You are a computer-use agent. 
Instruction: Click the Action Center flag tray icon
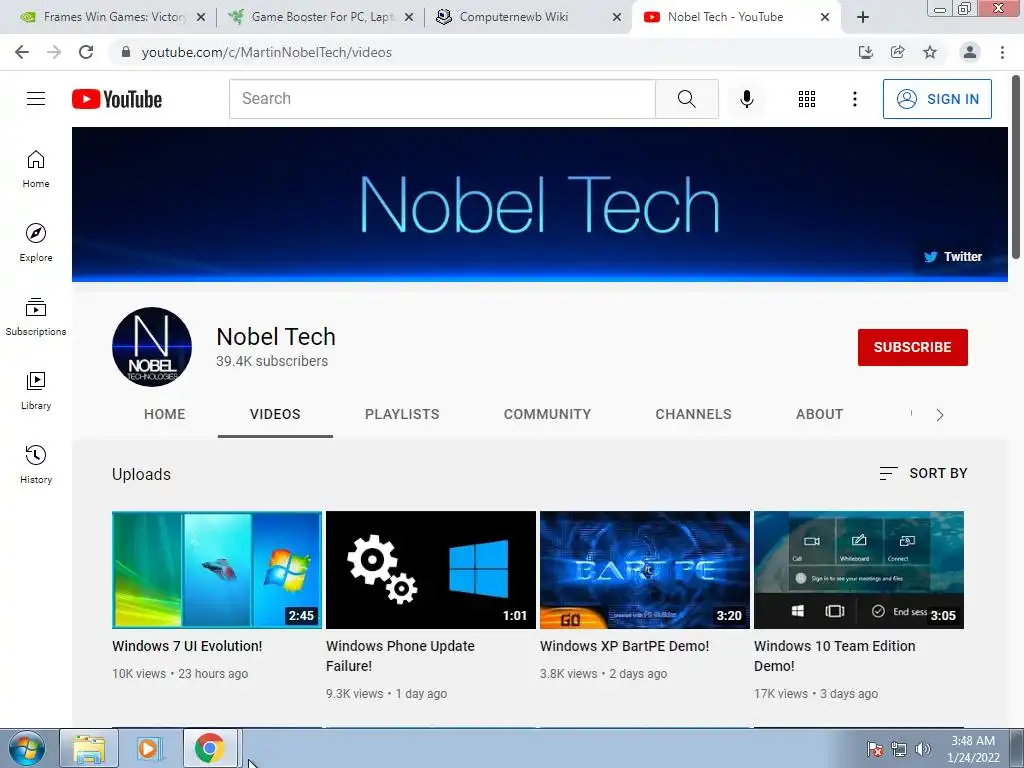click(874, 749)
